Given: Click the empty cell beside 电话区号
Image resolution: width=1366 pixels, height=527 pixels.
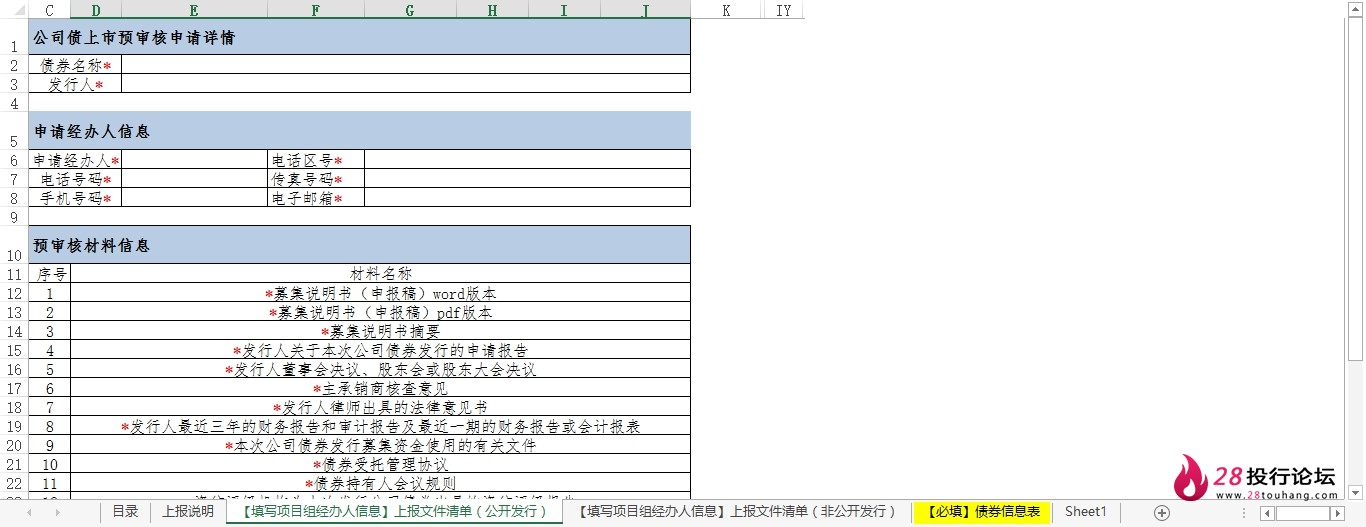Looking at the screenshot, I should [527, 160].
